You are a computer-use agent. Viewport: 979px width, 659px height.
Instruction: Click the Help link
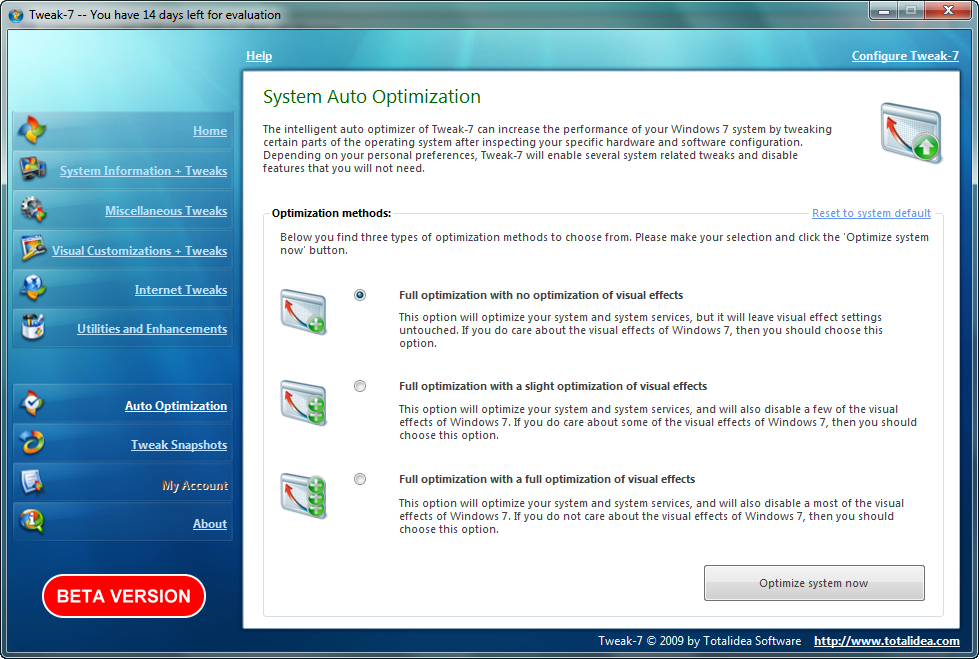[259, 56]
